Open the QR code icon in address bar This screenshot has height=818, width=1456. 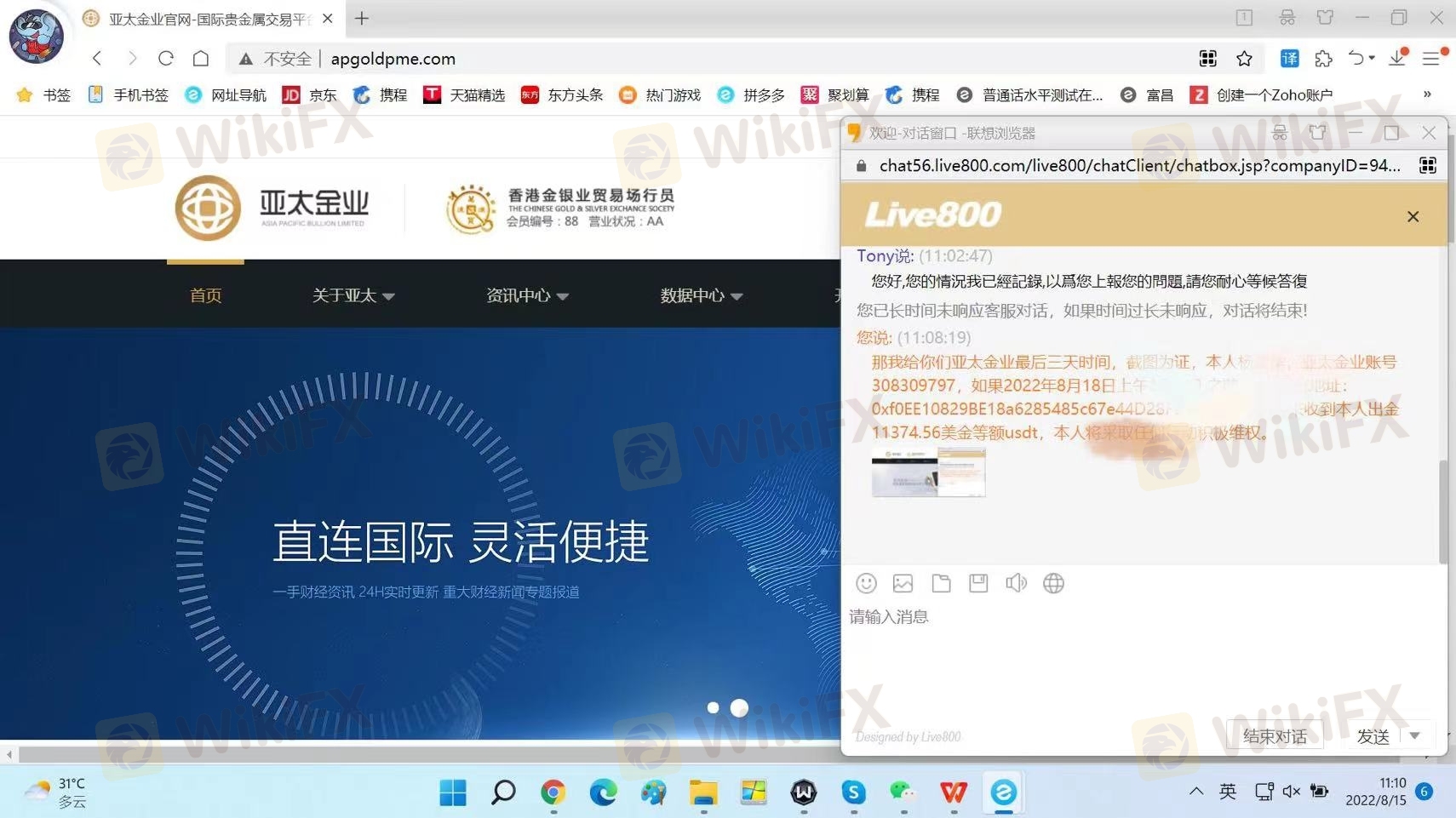coord(1207,58)
